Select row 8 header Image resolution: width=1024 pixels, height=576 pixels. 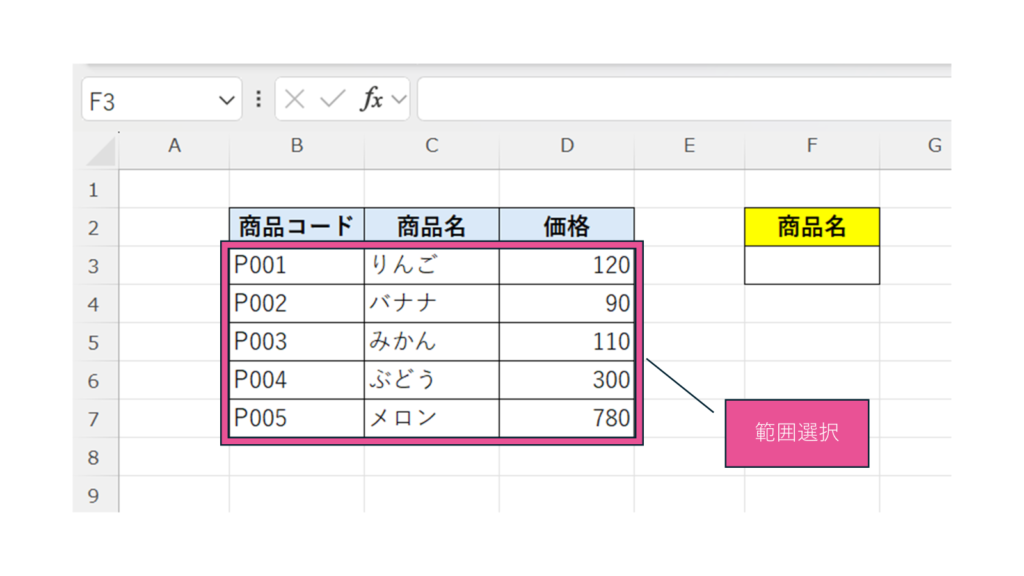(x=94, y=457)
